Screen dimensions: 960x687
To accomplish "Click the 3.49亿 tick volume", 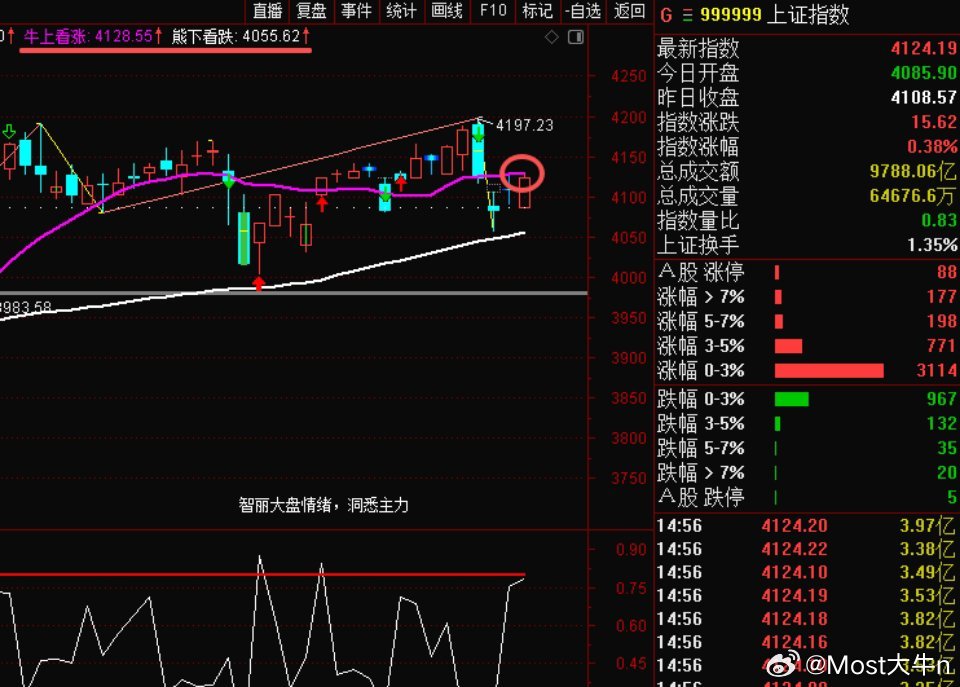I will (927, 572).
